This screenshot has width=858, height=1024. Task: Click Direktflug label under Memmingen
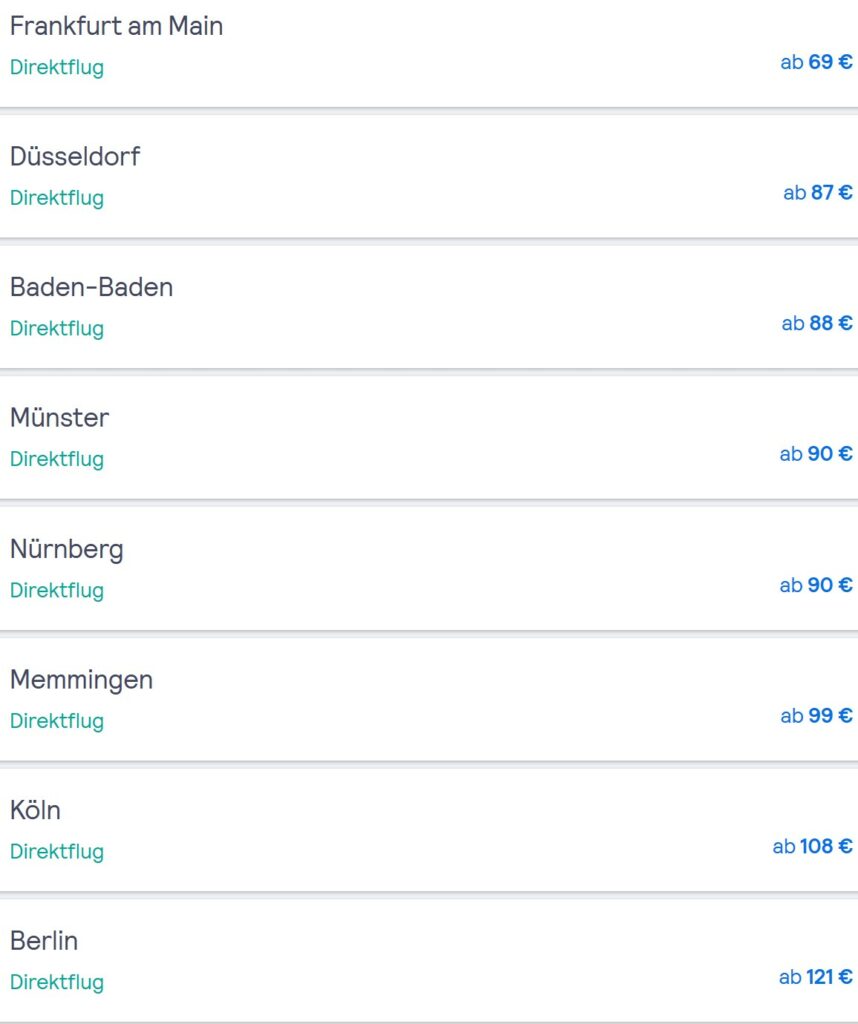[x=57, y=721]
